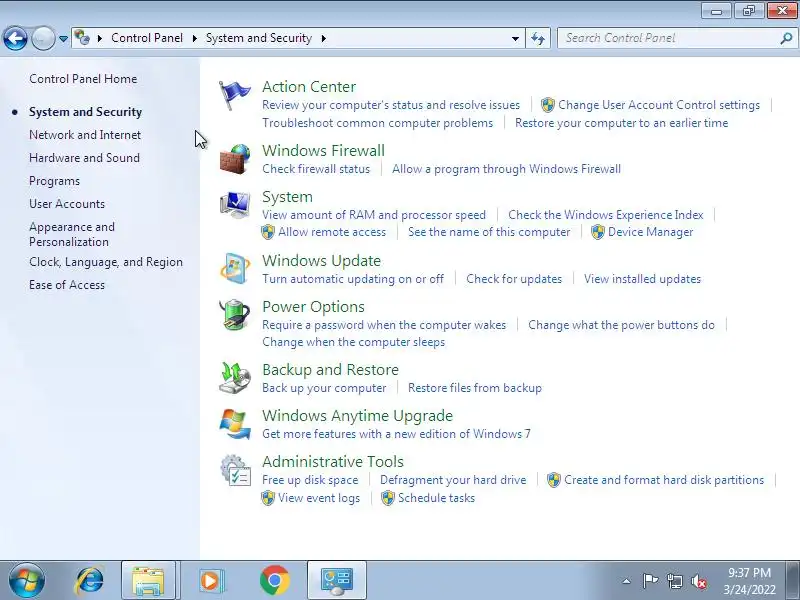Open the Action Center heading link
The image size is (800, 600).
309,87
